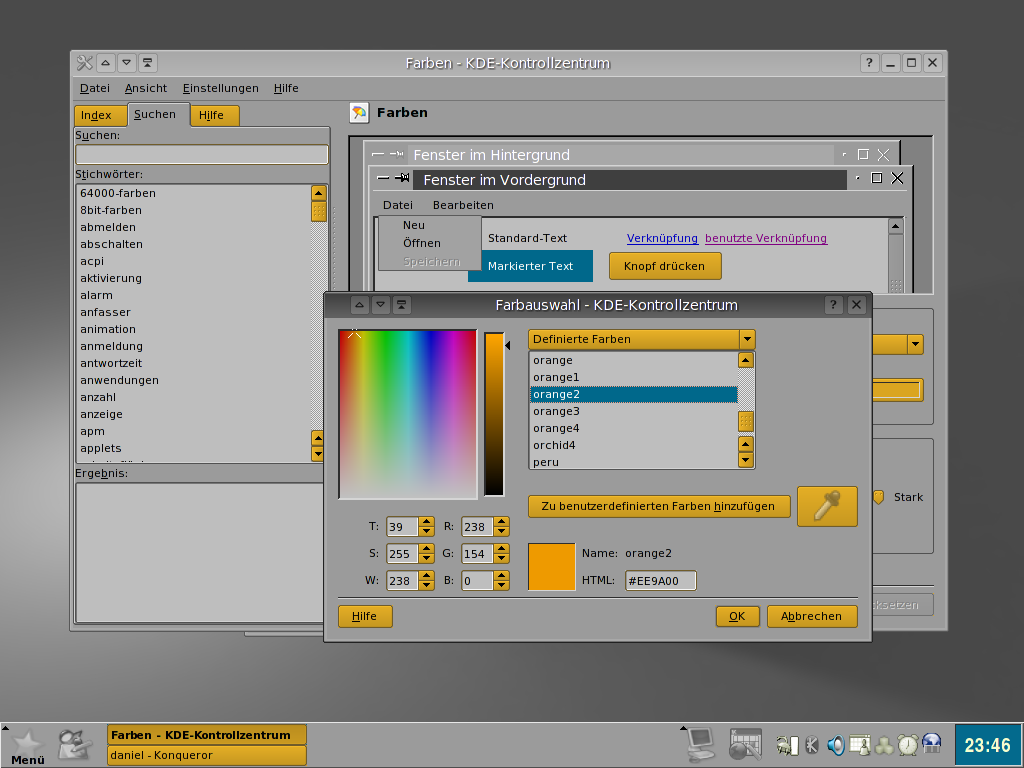Click inside the hue-saturation color field
The height and width of the screenshot is (768, 1024).
tap(408, 414)
